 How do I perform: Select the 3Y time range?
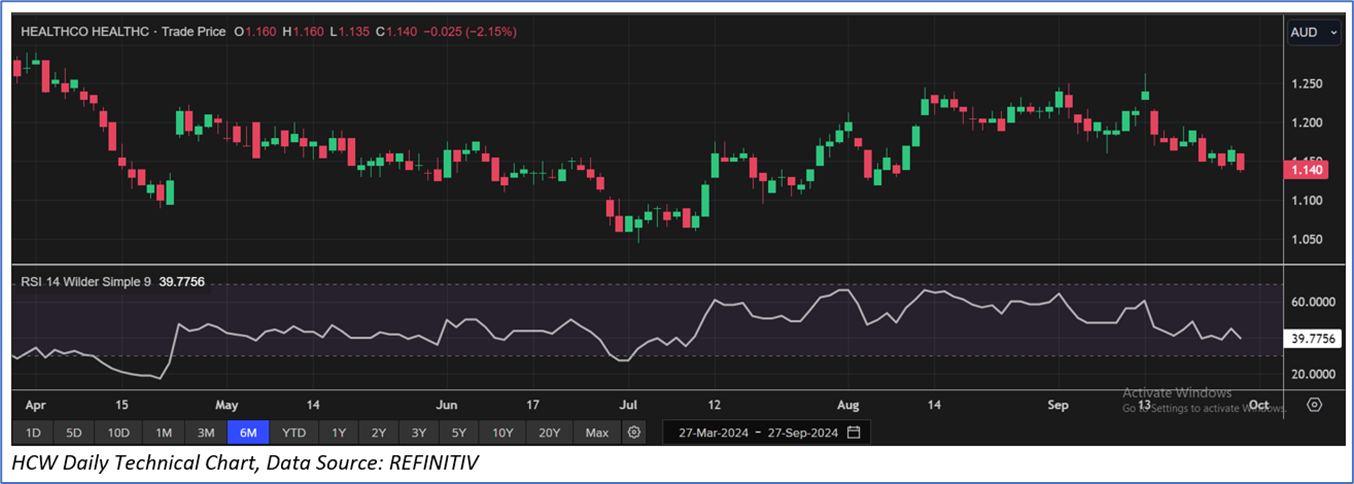[418, 433]
